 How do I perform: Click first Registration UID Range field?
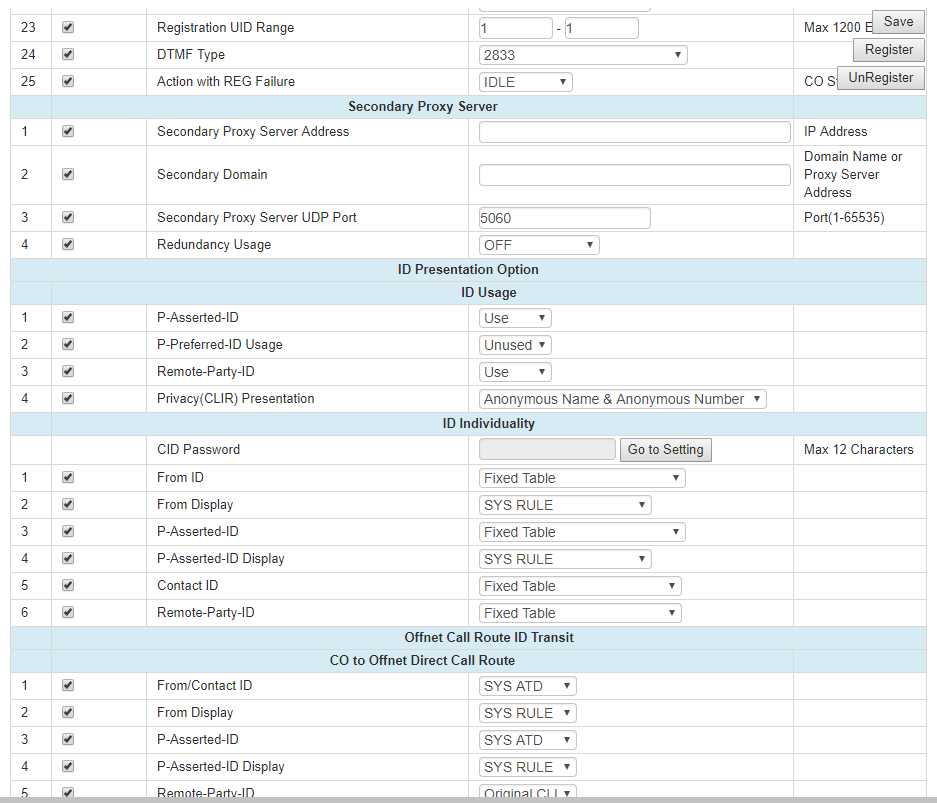[x=515, y=28]
